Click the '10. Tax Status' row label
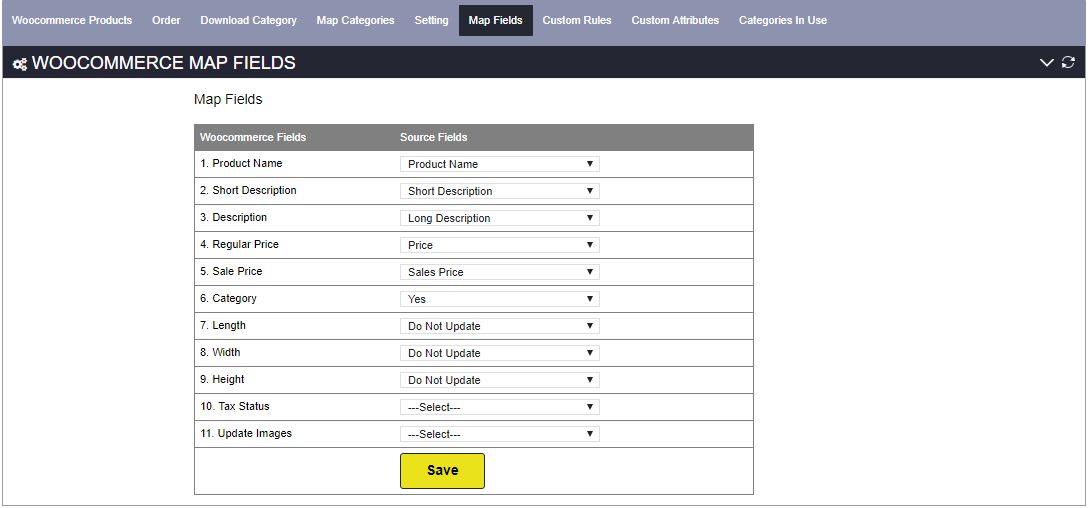This screenshot has height=508, width=1088. [x=235, y=407]
